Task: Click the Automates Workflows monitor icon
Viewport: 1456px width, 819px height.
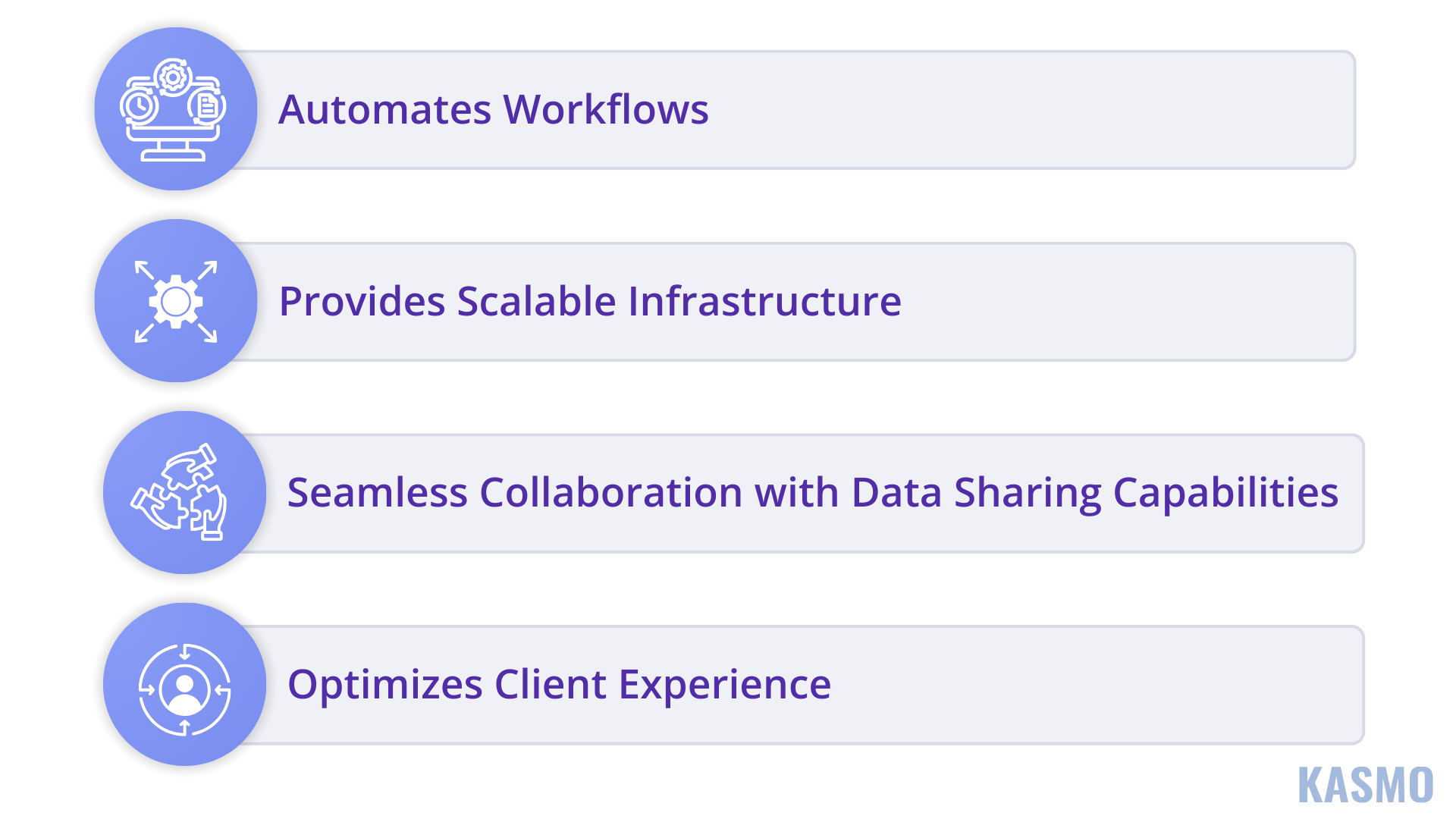Action: click(x=174, y=110)
